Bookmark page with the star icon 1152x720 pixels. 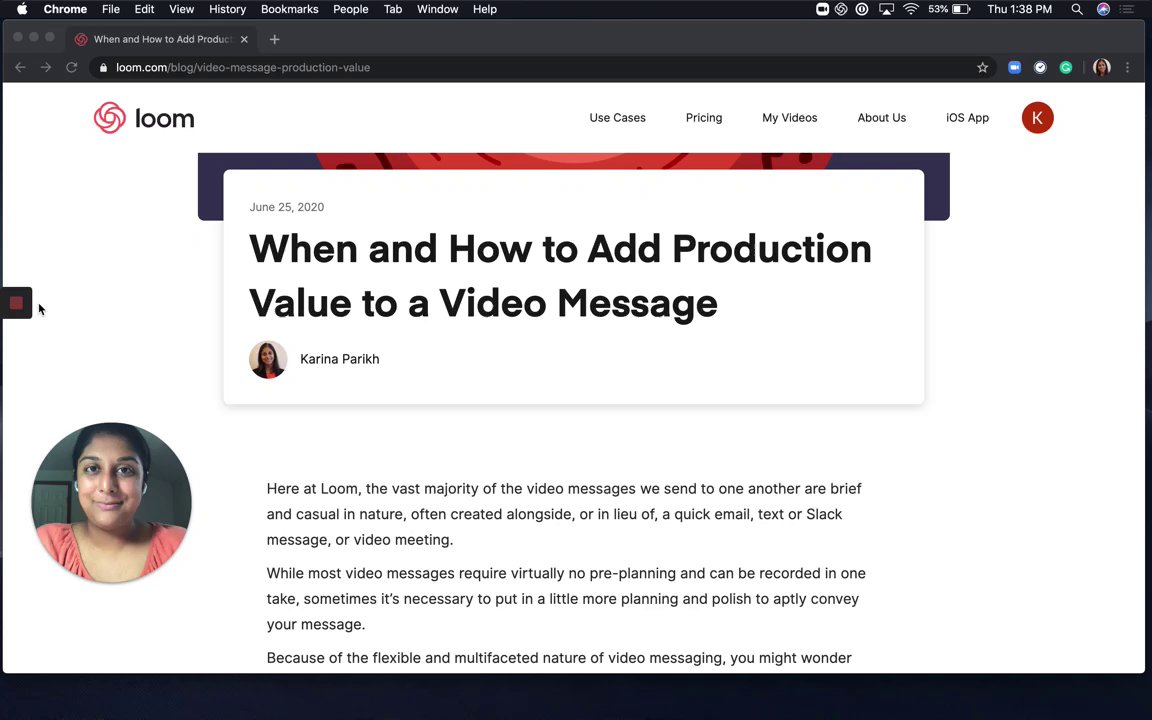tap(982, 68)
